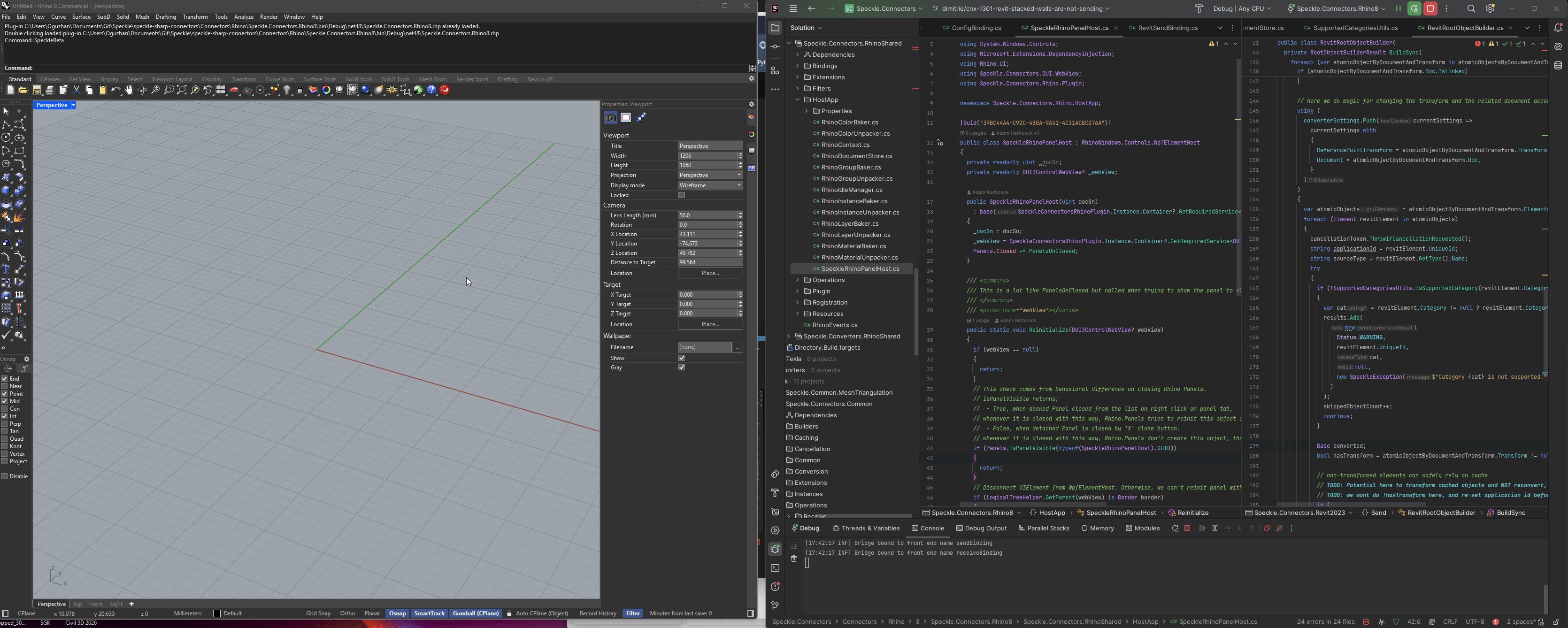Toggle the Grid Snap status bar button
1568x628 pixels.
[318, 614]
